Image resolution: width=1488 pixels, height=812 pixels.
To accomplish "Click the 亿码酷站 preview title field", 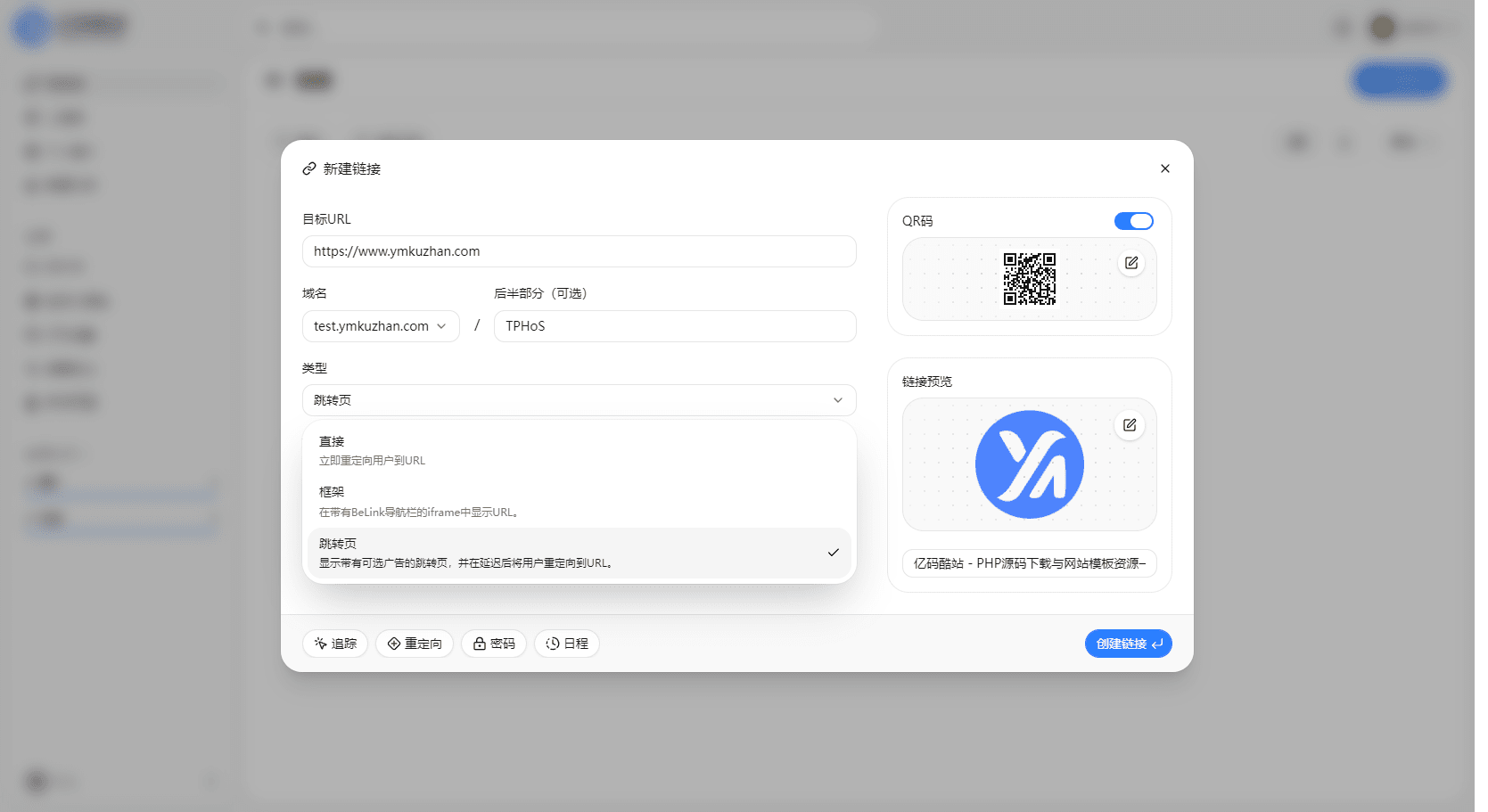I will tap(1030, 563).
